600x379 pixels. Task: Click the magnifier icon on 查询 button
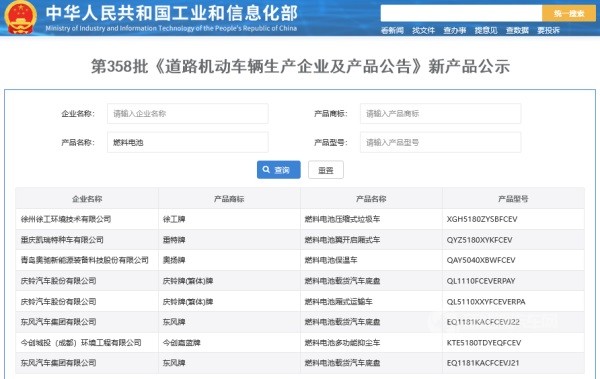266,170
